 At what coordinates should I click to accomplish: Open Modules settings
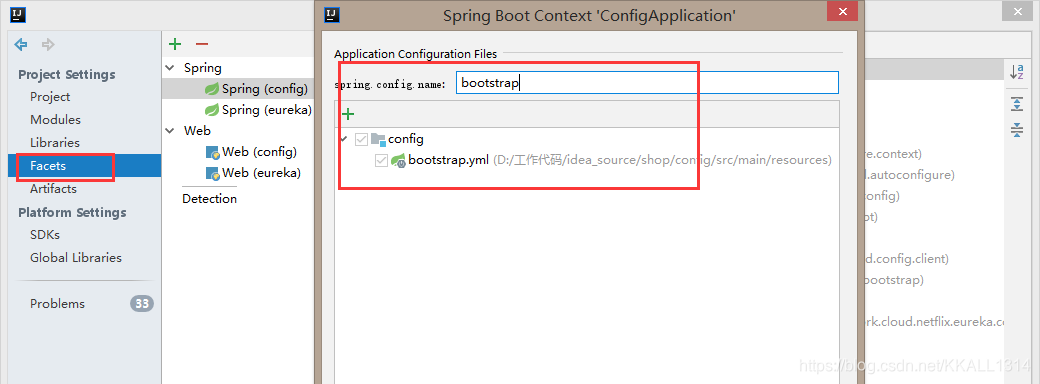(x=55, y=120)
